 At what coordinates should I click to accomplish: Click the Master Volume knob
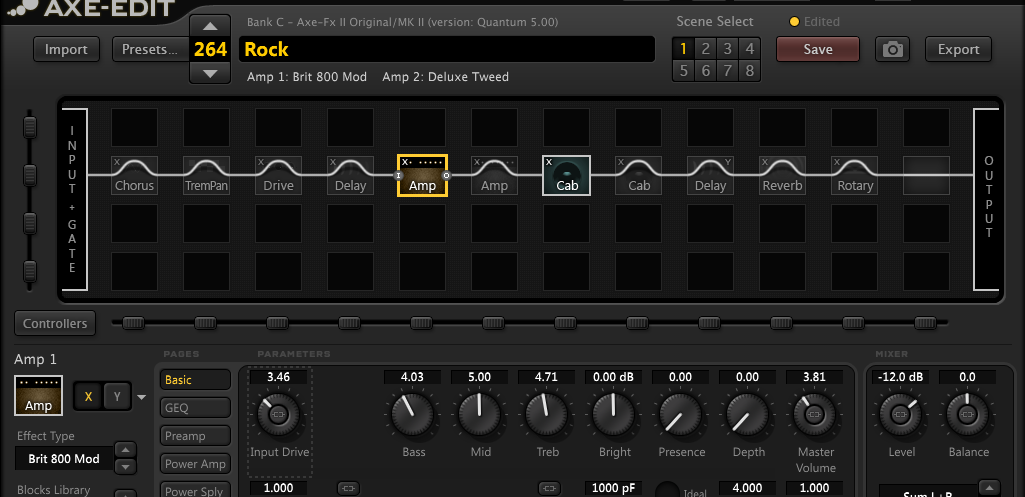(815, 413)
